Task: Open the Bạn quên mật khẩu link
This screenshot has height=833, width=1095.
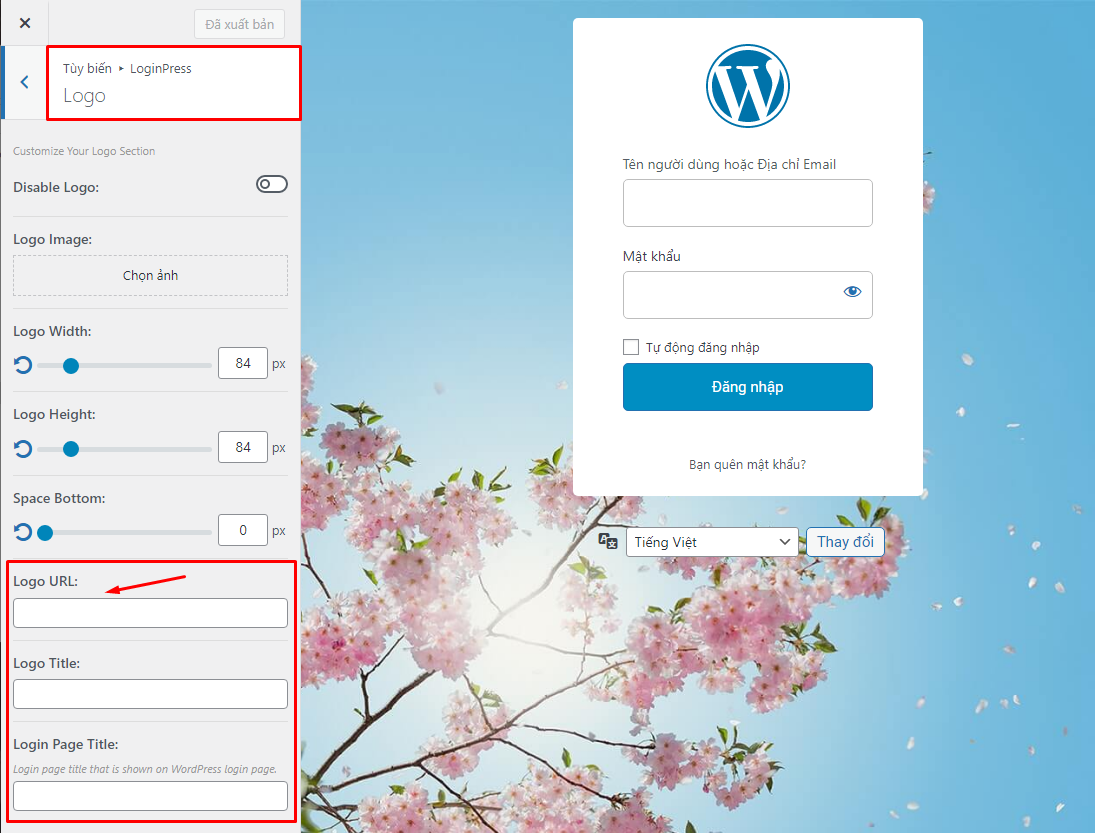Action: point(747,463)
